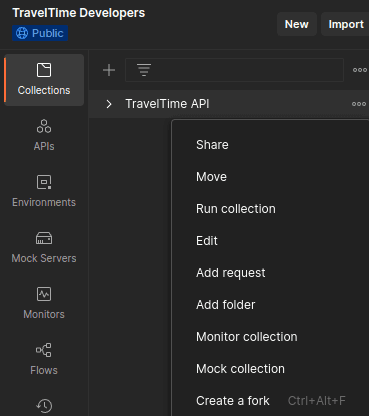Click the Import button
Screen dimensions: 369x416
345,24
